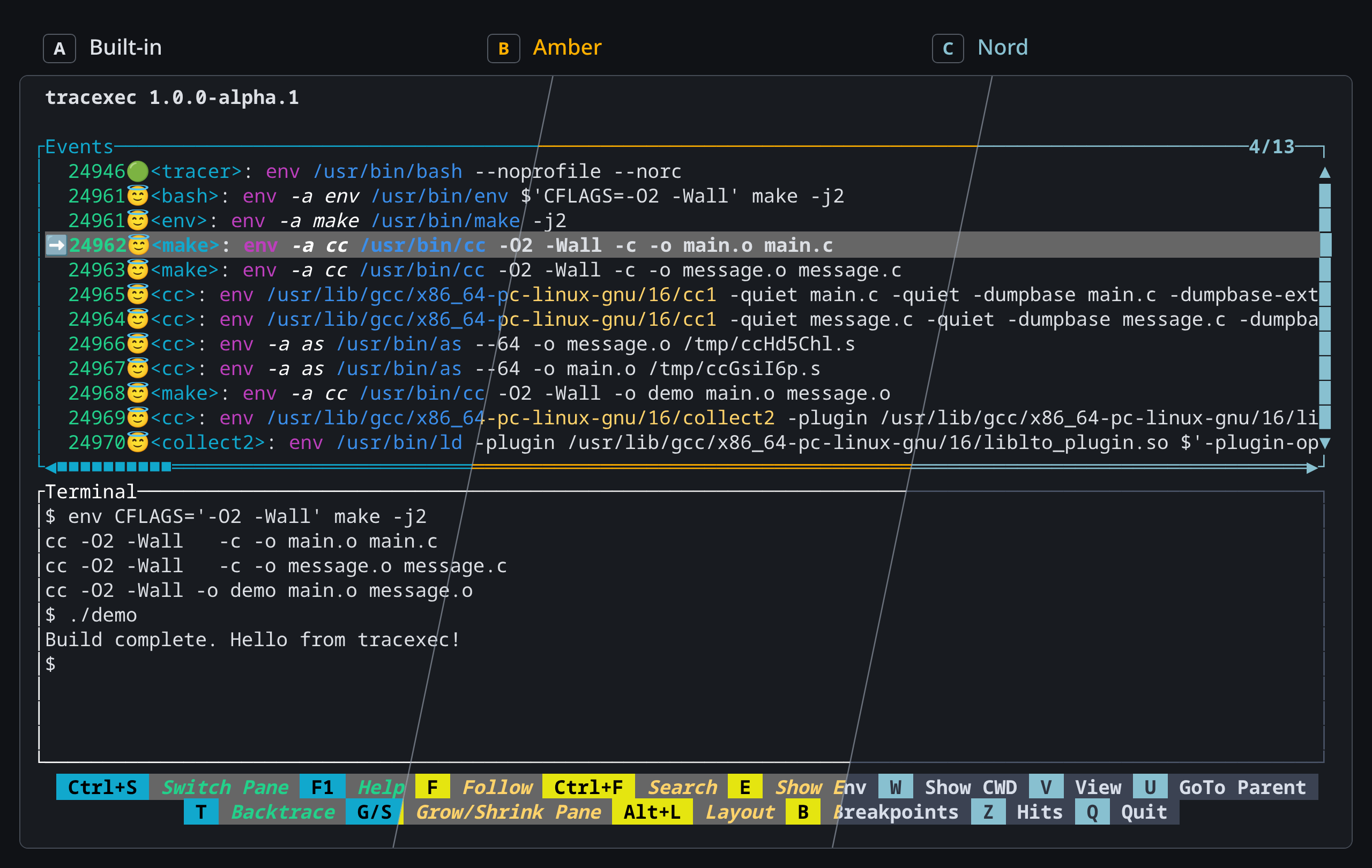
Task: Open Backtrace from the key bar
Action: [x=282, y=812]
